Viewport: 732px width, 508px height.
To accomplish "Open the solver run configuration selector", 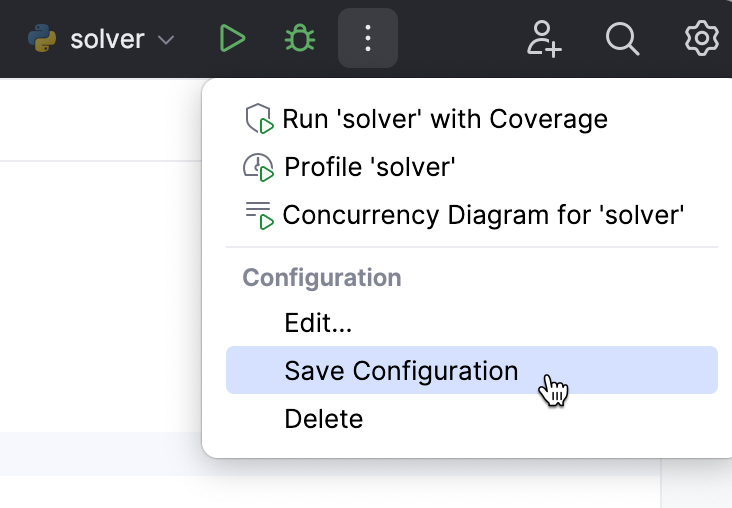I will click(x=107, y=40).
